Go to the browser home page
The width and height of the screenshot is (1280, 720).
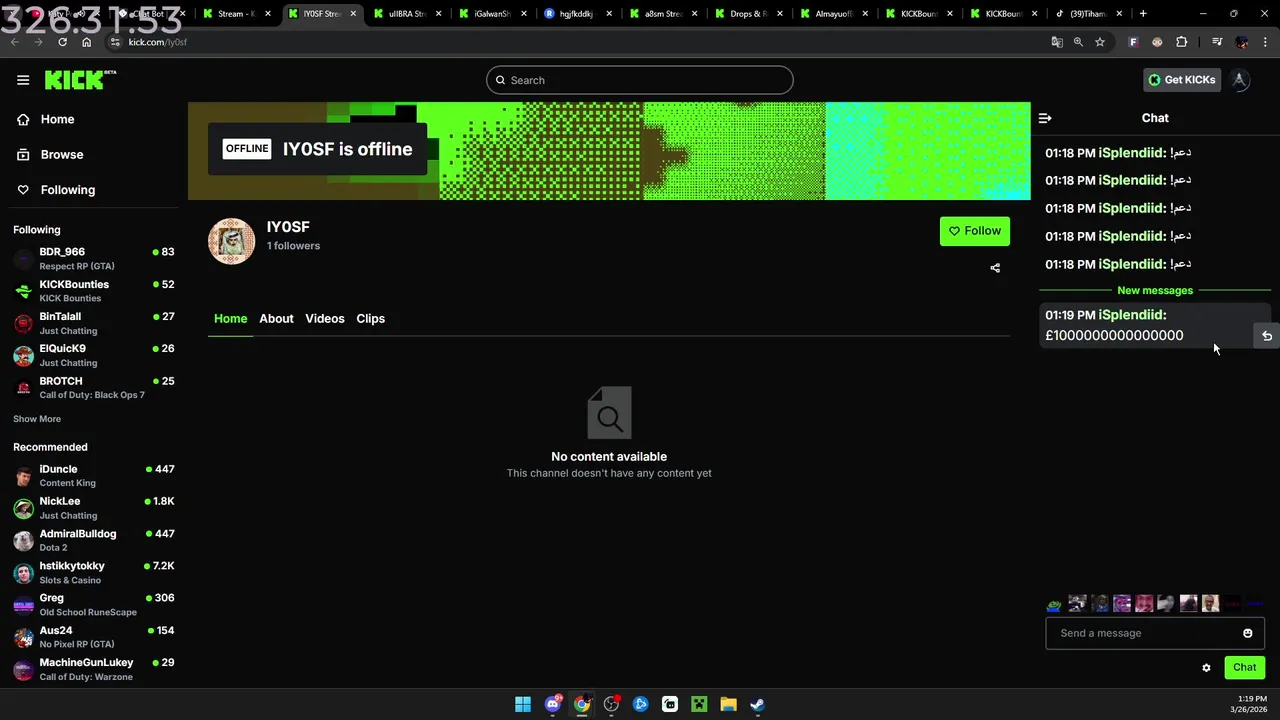coord(87,42)
